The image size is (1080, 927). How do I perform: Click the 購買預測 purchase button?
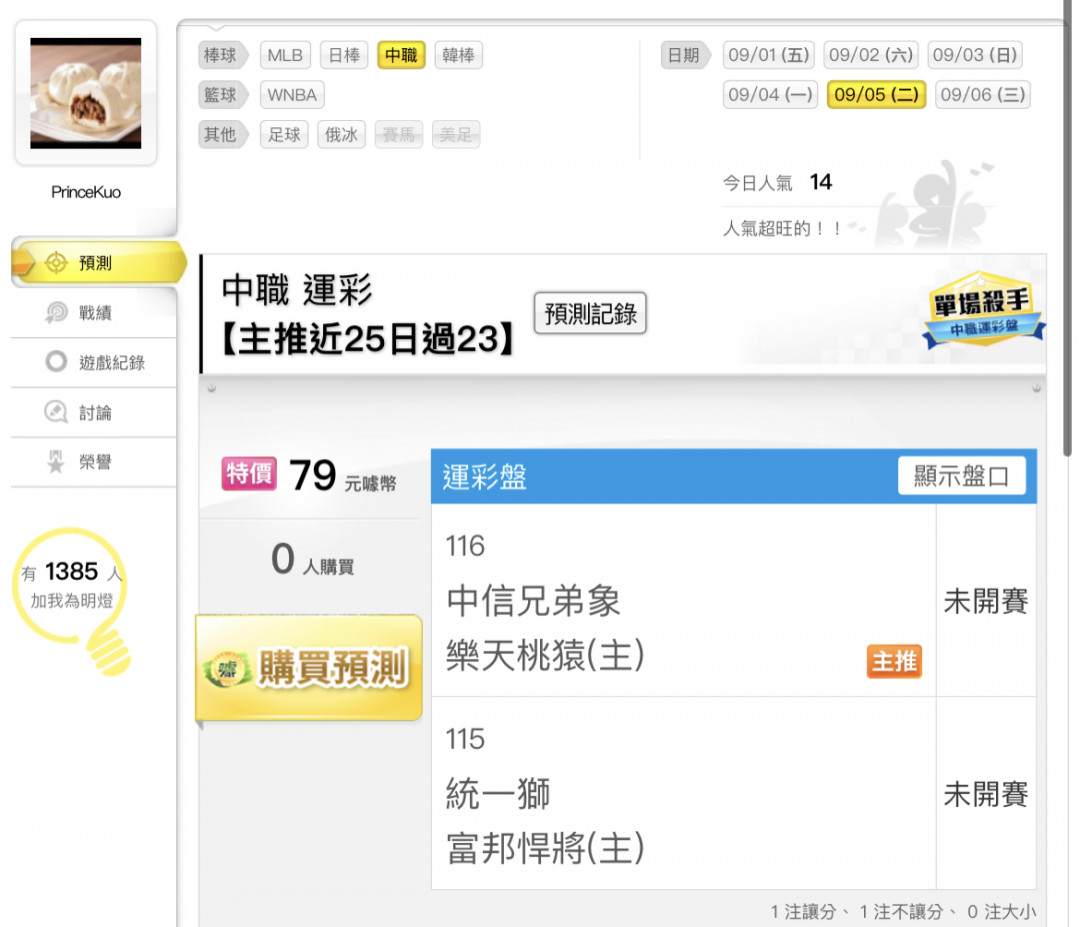(x=309, y=667)
